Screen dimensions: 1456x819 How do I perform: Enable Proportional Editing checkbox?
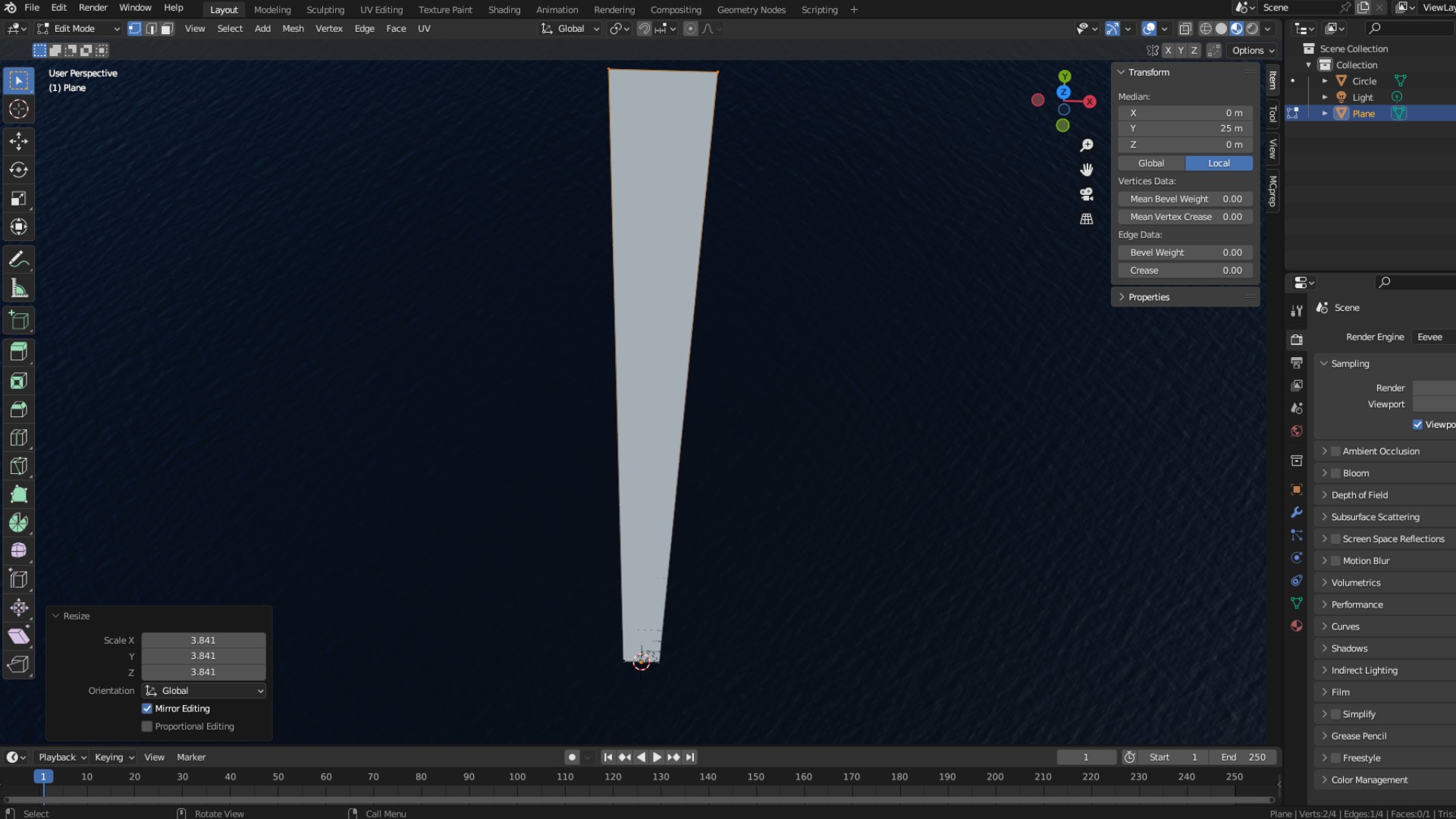(x=147, y=726)
